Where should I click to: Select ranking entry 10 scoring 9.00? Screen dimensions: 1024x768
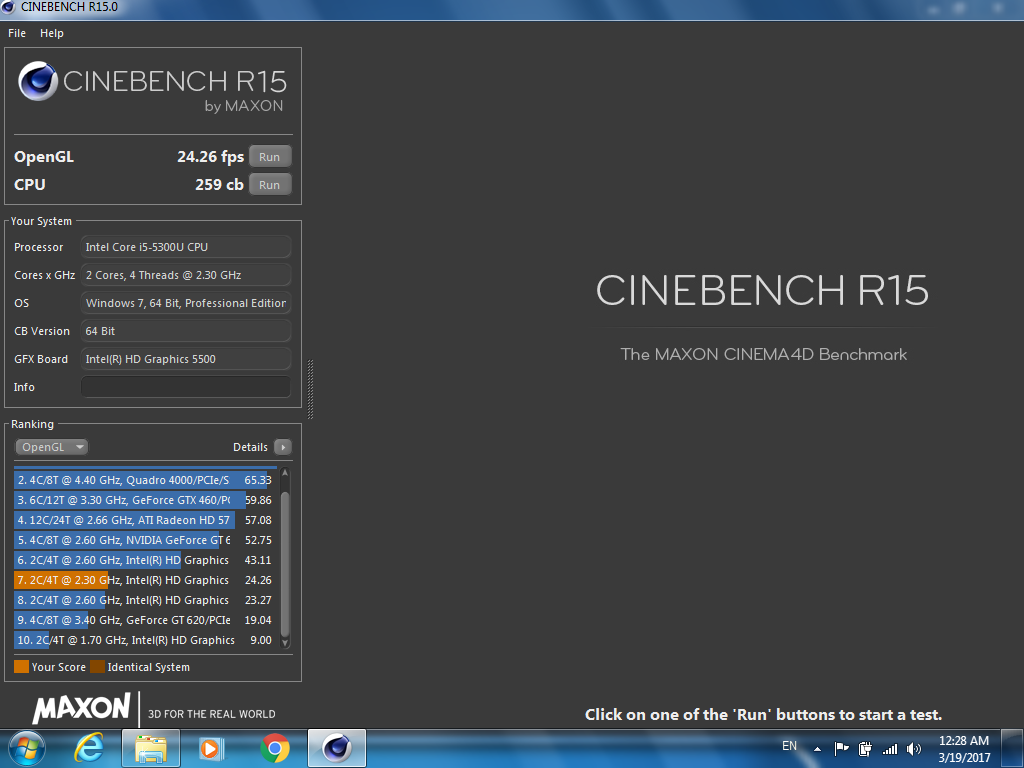coord(144,640)
